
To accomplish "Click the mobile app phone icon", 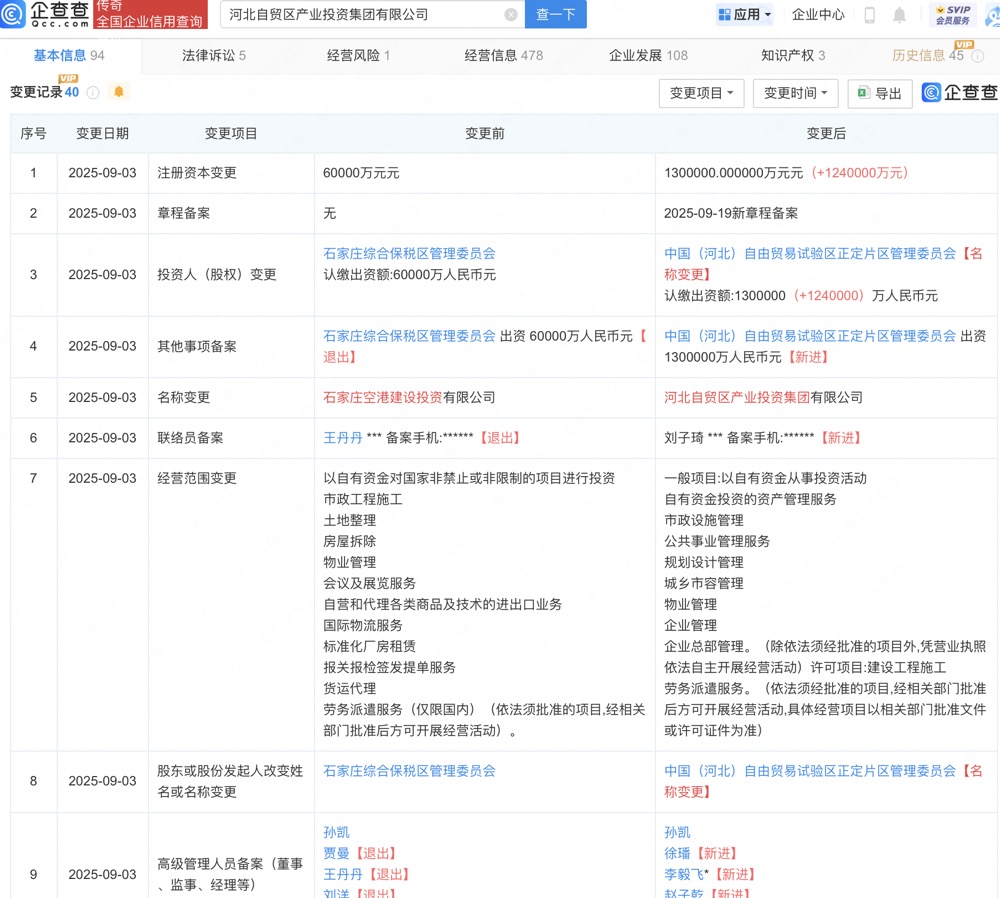I will tap(868, 14).
